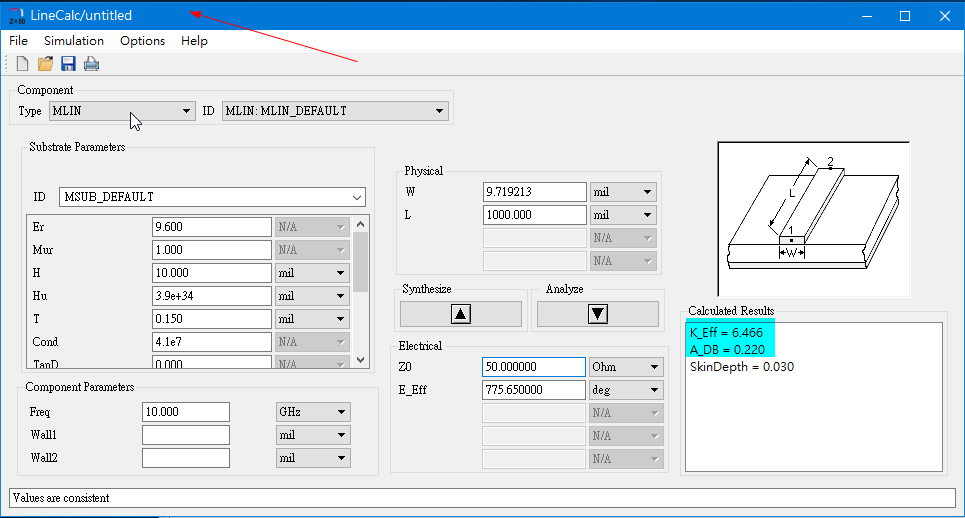
Task: Click the E_Eff field 775.650000
Action: point(534,390)
